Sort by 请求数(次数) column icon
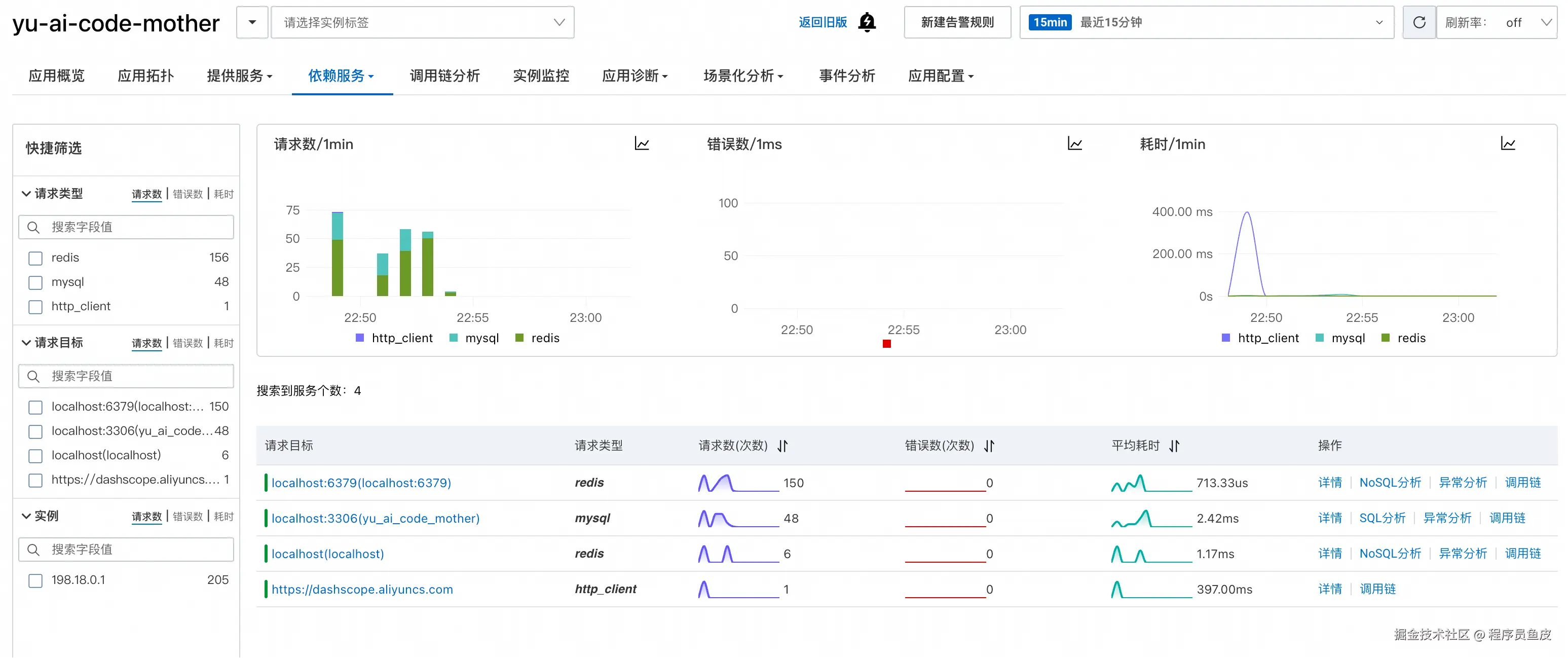Viewport: 1568px width, 658px height. tap(782, 446)
